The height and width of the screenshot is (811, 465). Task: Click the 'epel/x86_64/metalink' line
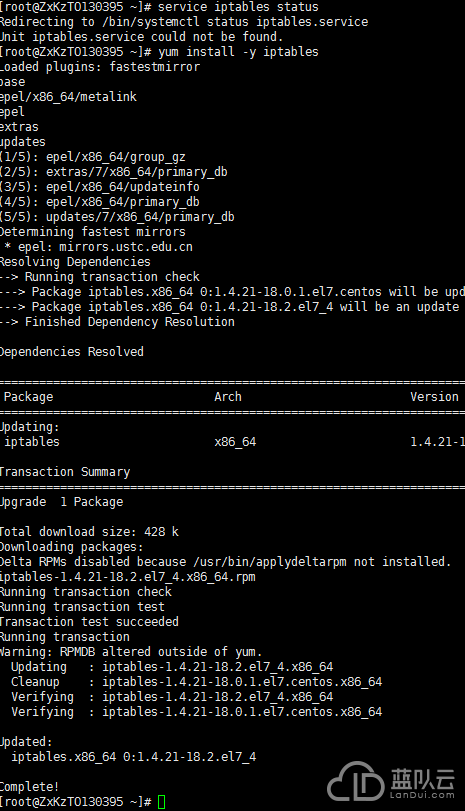coord(68,97)
